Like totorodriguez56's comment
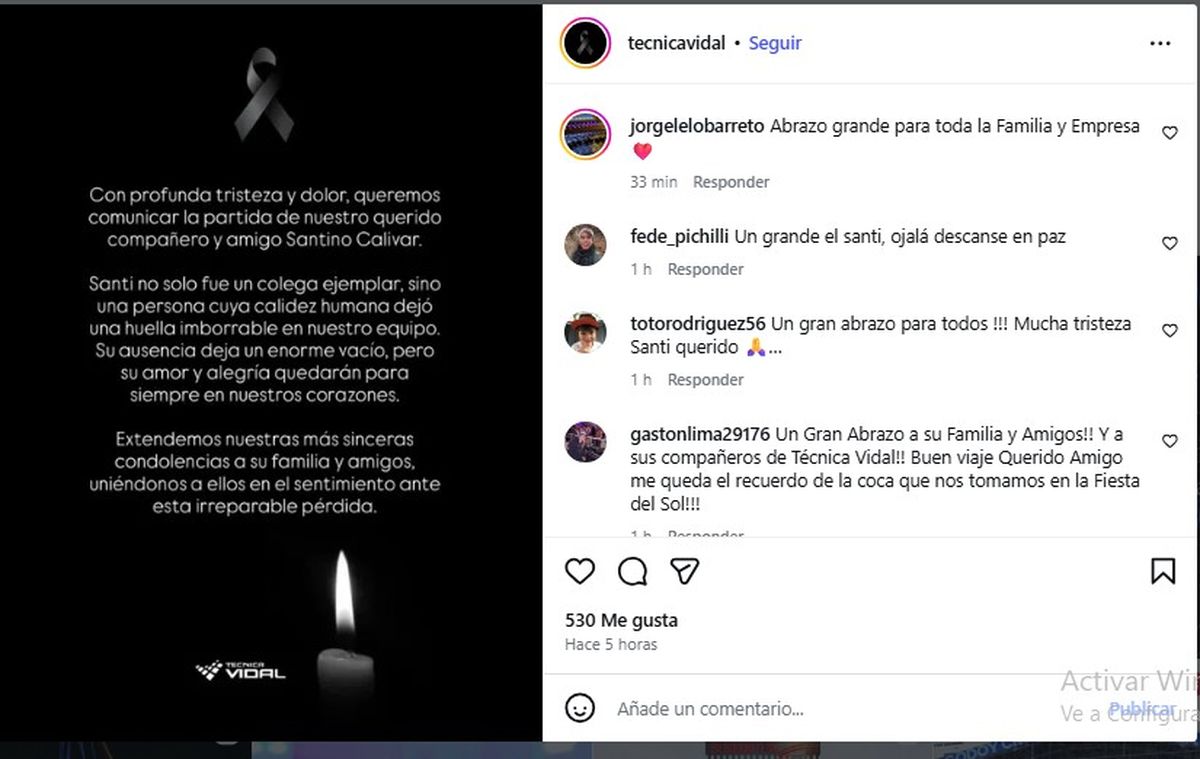This screenshot has height=759, width=1200. click(1169, 331)
